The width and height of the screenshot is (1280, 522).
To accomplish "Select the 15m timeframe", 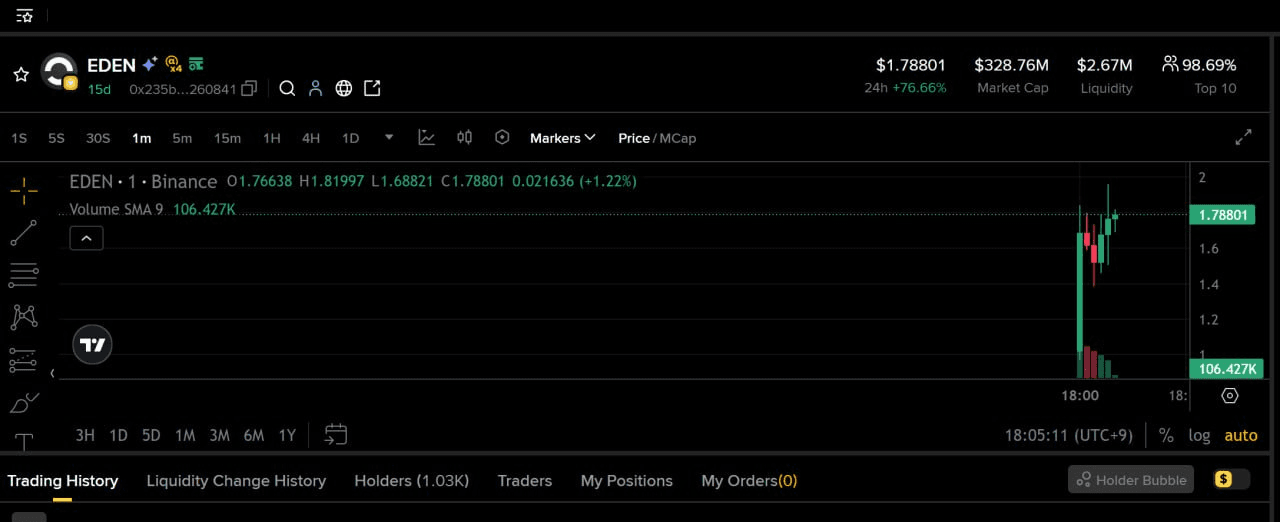I will tap(227, 138).
